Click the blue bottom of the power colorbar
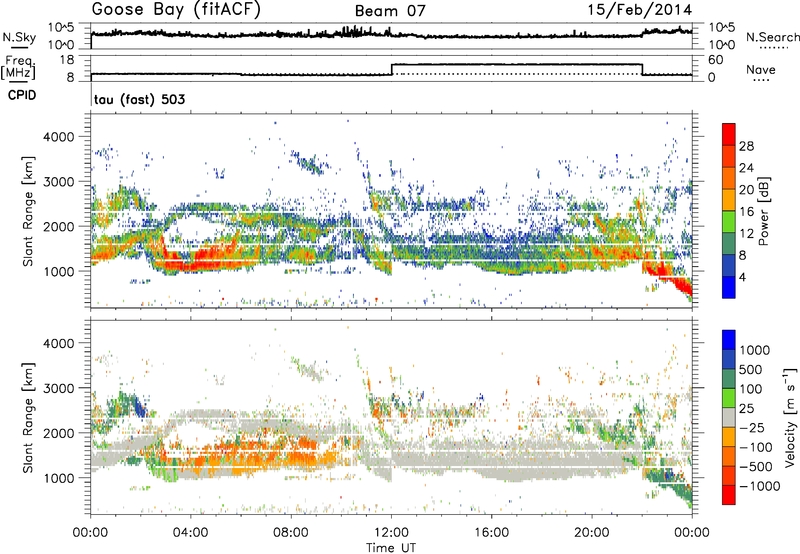 [729, 287]
